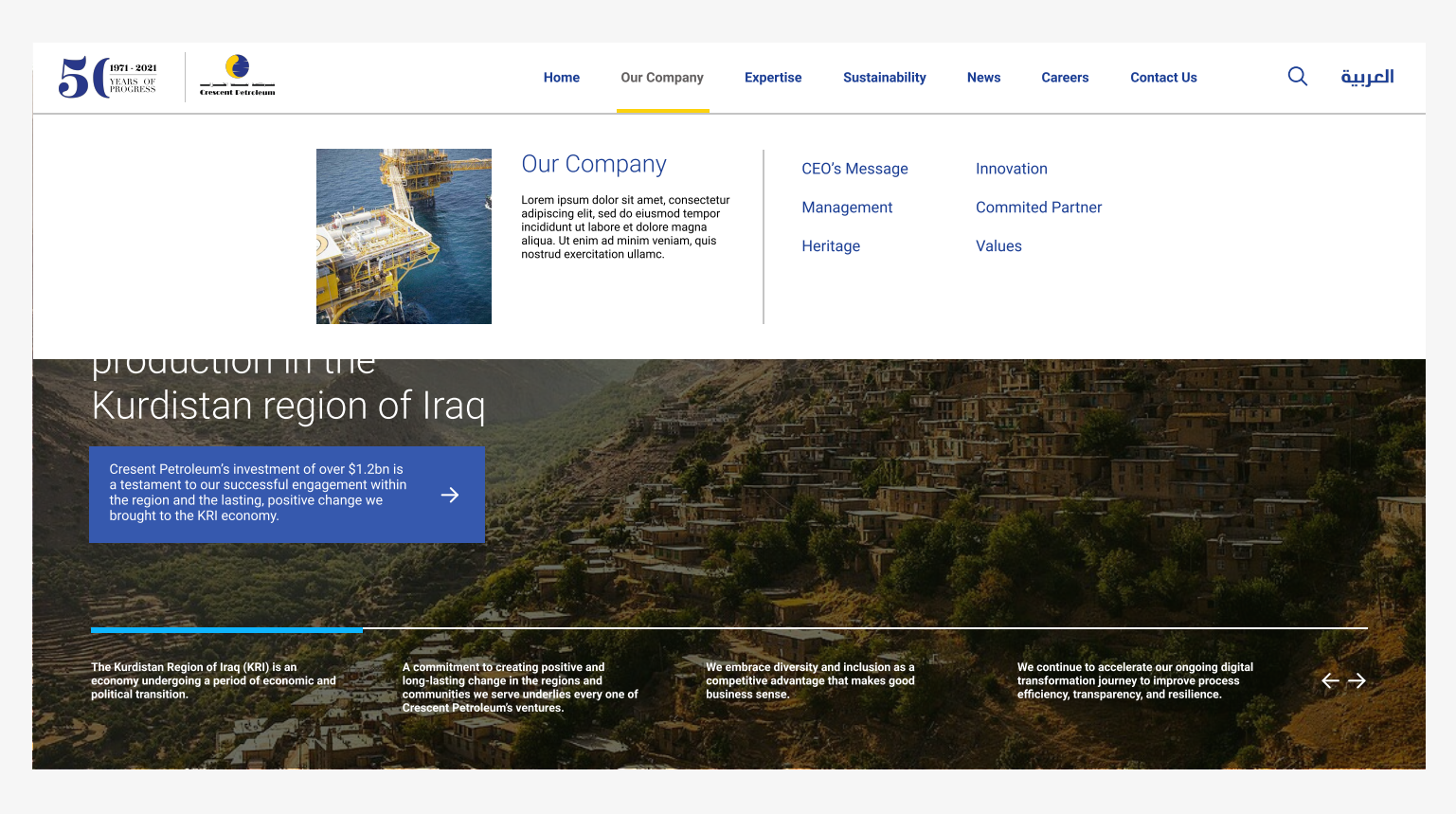The height and width of the screenshot is (814, 1456).
Task: Click the search magnifier icon
Action: pyautogui.click(x=1297, y=77)
